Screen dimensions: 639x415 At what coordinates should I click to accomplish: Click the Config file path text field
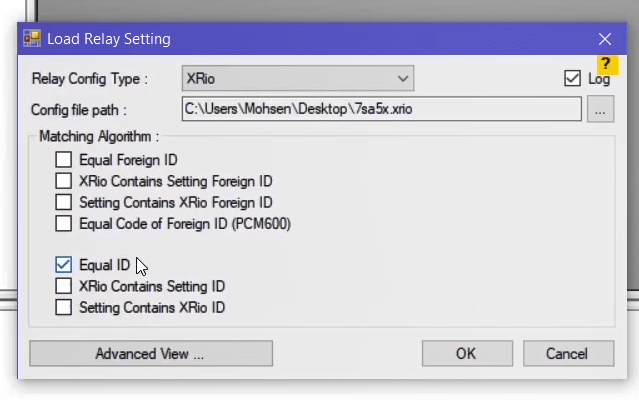(x=380, y=109)
